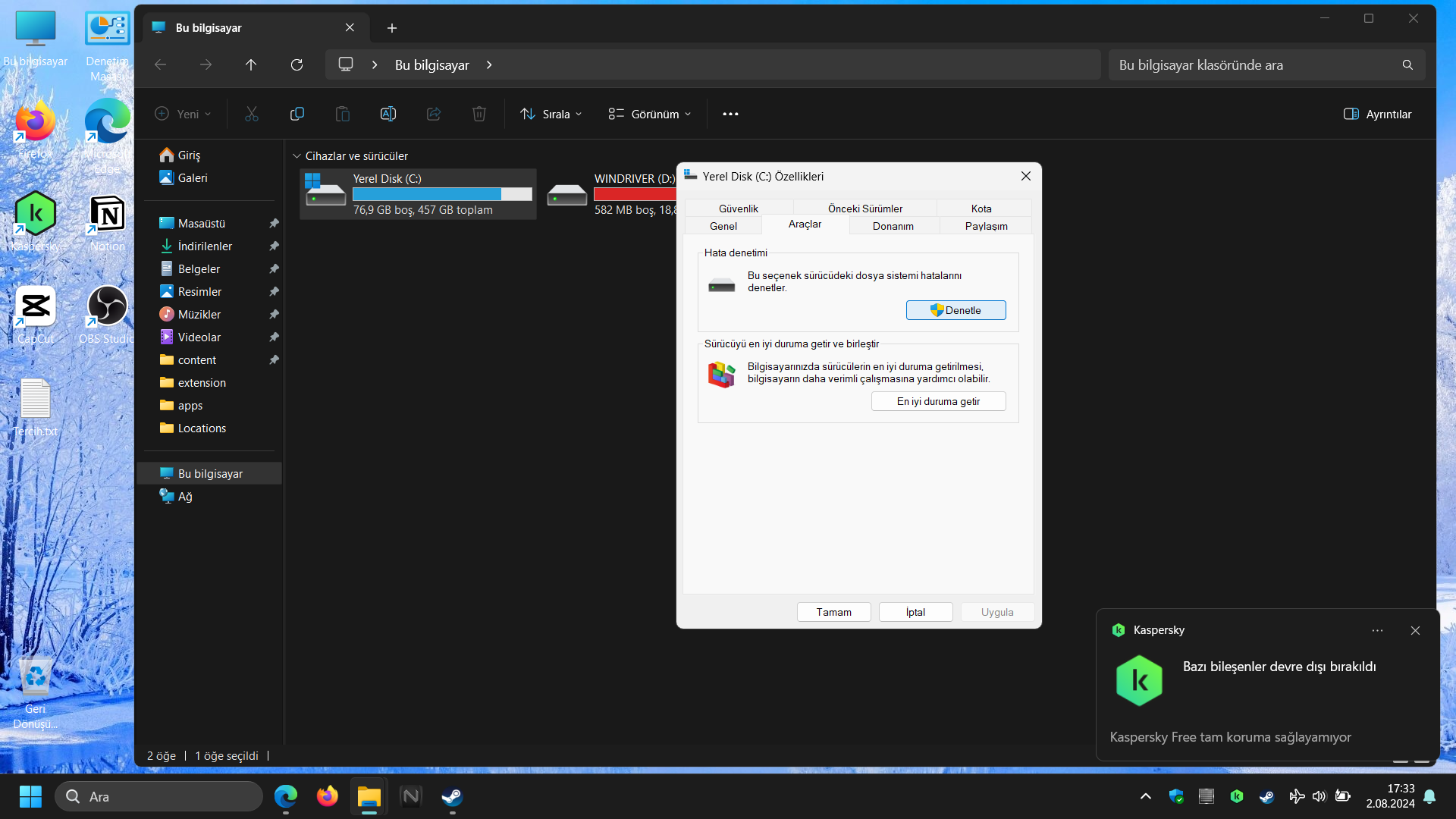Open the three-dots more options menu

tap(730, 114)
